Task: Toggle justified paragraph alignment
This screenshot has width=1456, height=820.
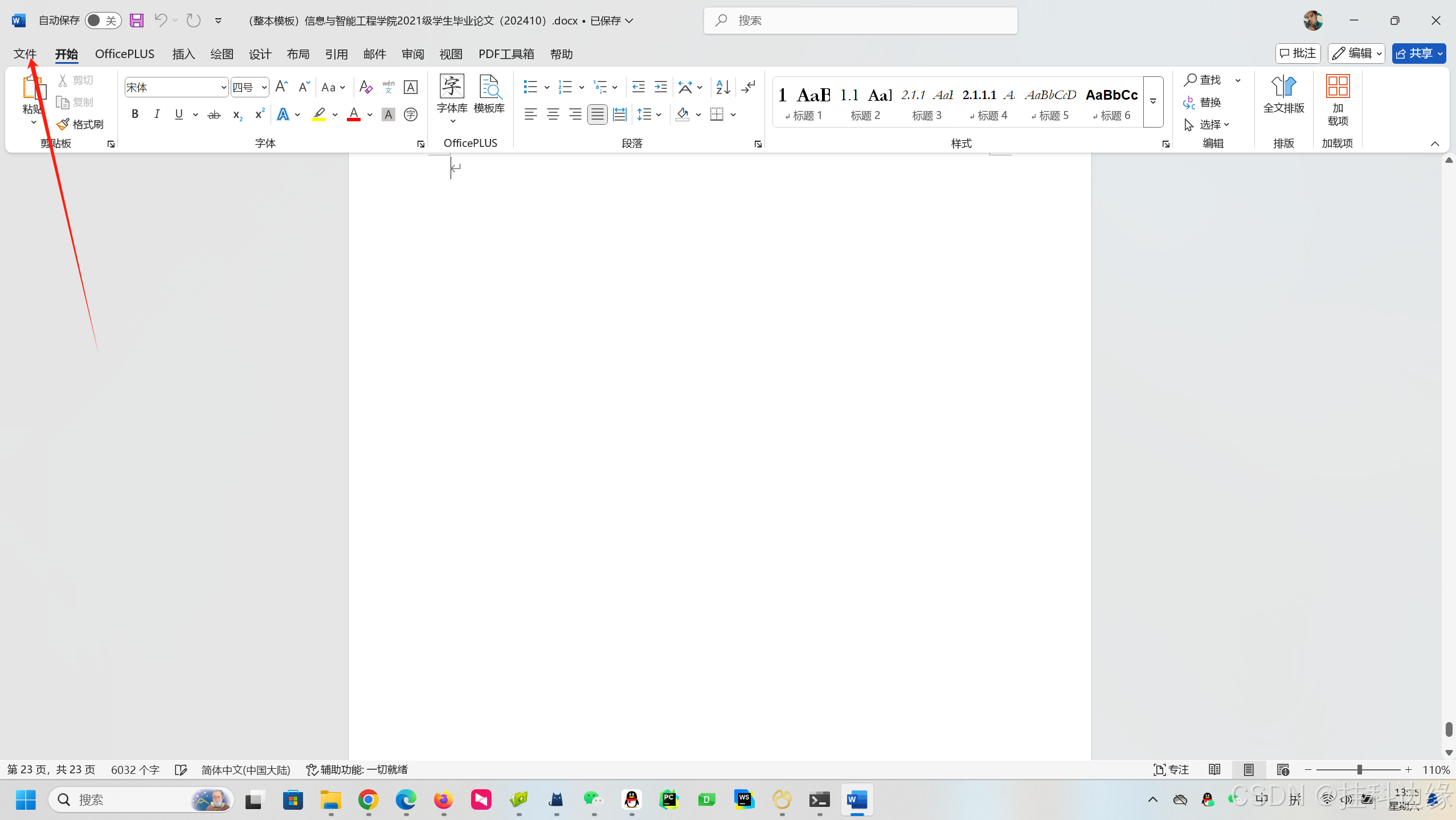Action: [x=597, y=114]
